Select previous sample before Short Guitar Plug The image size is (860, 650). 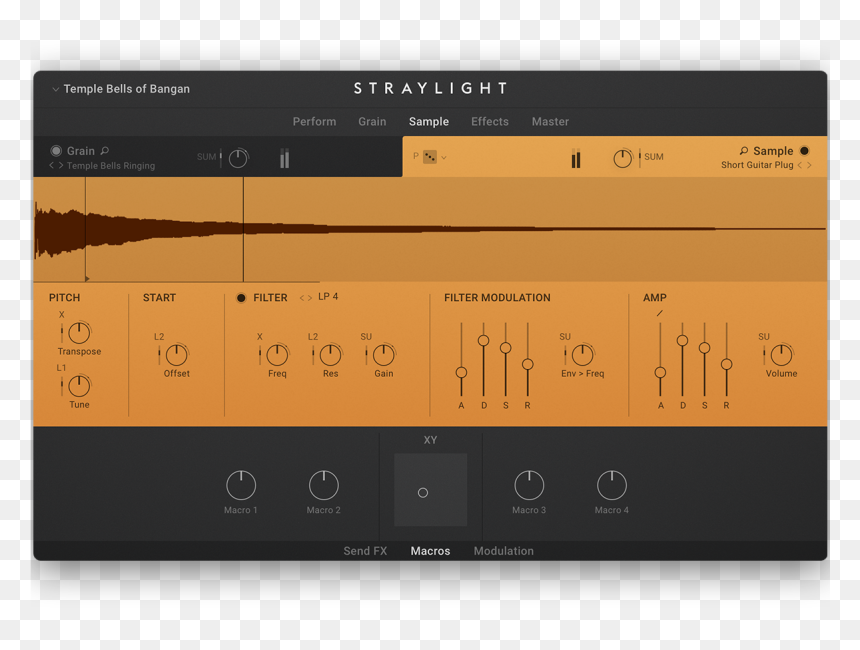[x=800, y=165]
